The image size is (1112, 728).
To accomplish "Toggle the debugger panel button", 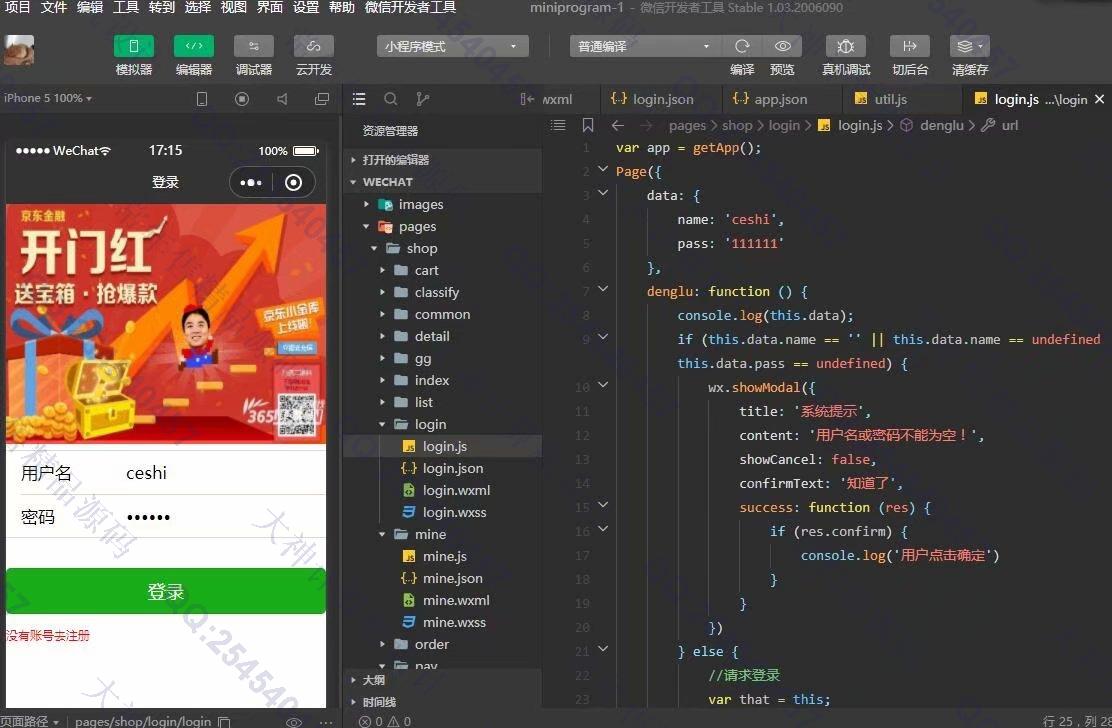I will coord(253,46).
